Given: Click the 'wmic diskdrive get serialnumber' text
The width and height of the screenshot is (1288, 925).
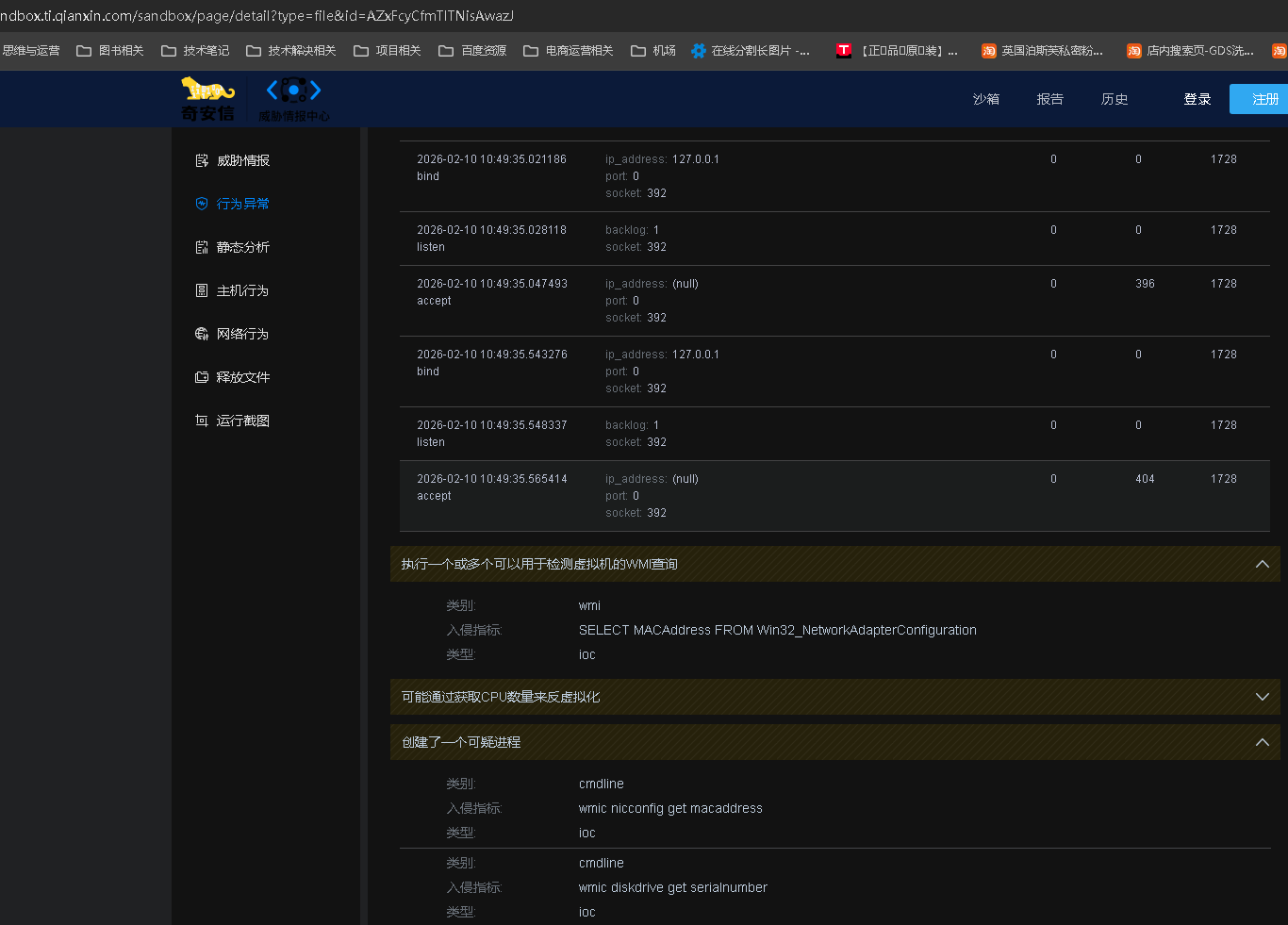Looking at the screenshot, I should pyautogui.click(x=673, y=887).
